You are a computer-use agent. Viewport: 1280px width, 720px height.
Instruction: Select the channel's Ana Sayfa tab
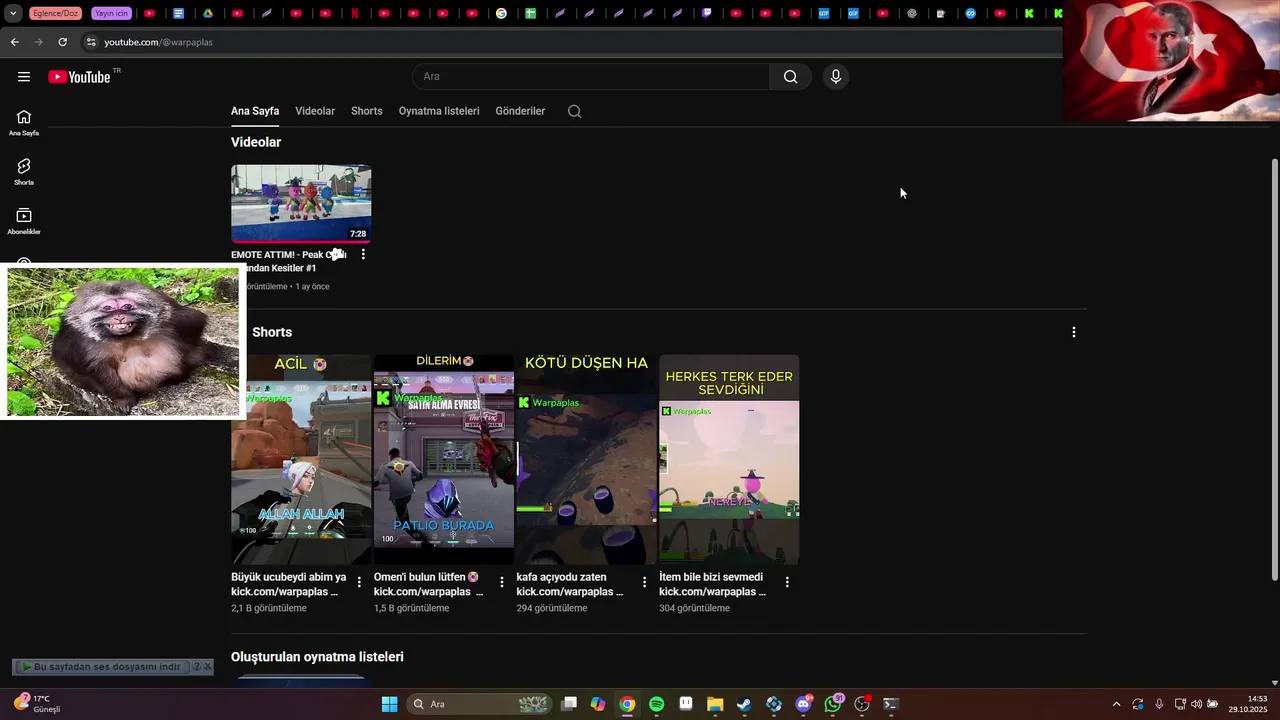coord(255,111)
